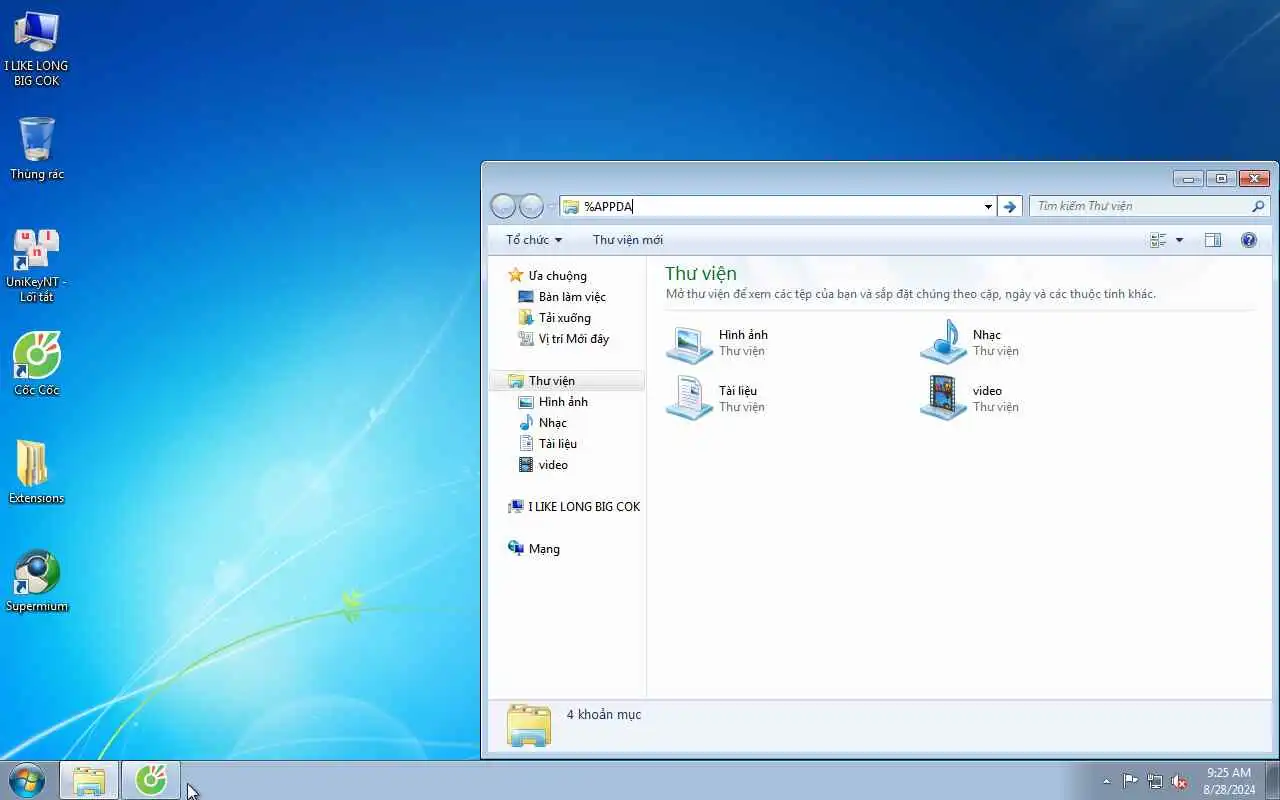Select Nhạc library in main pane
Viewport: 1280px width, 800px height.
970,343
